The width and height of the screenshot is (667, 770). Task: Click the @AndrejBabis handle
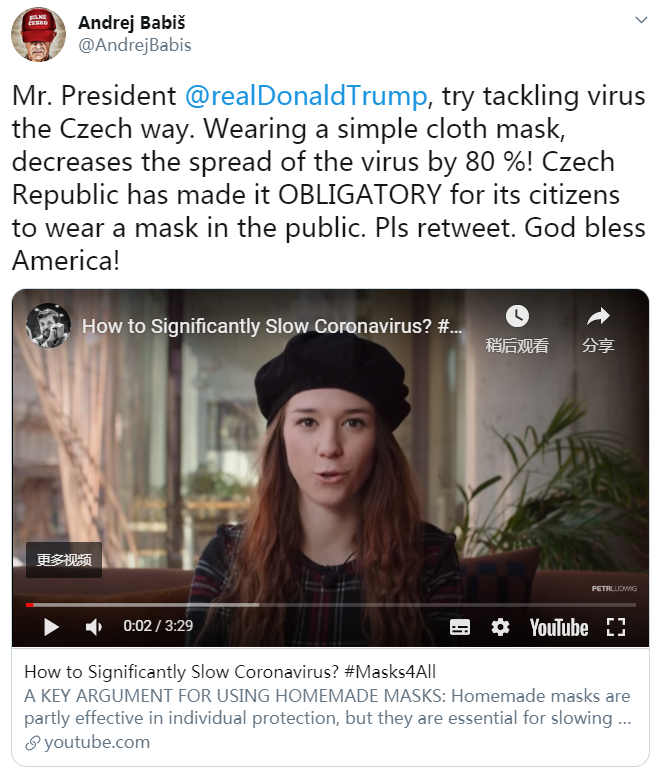pyautogui.click(x=134, y=45)
